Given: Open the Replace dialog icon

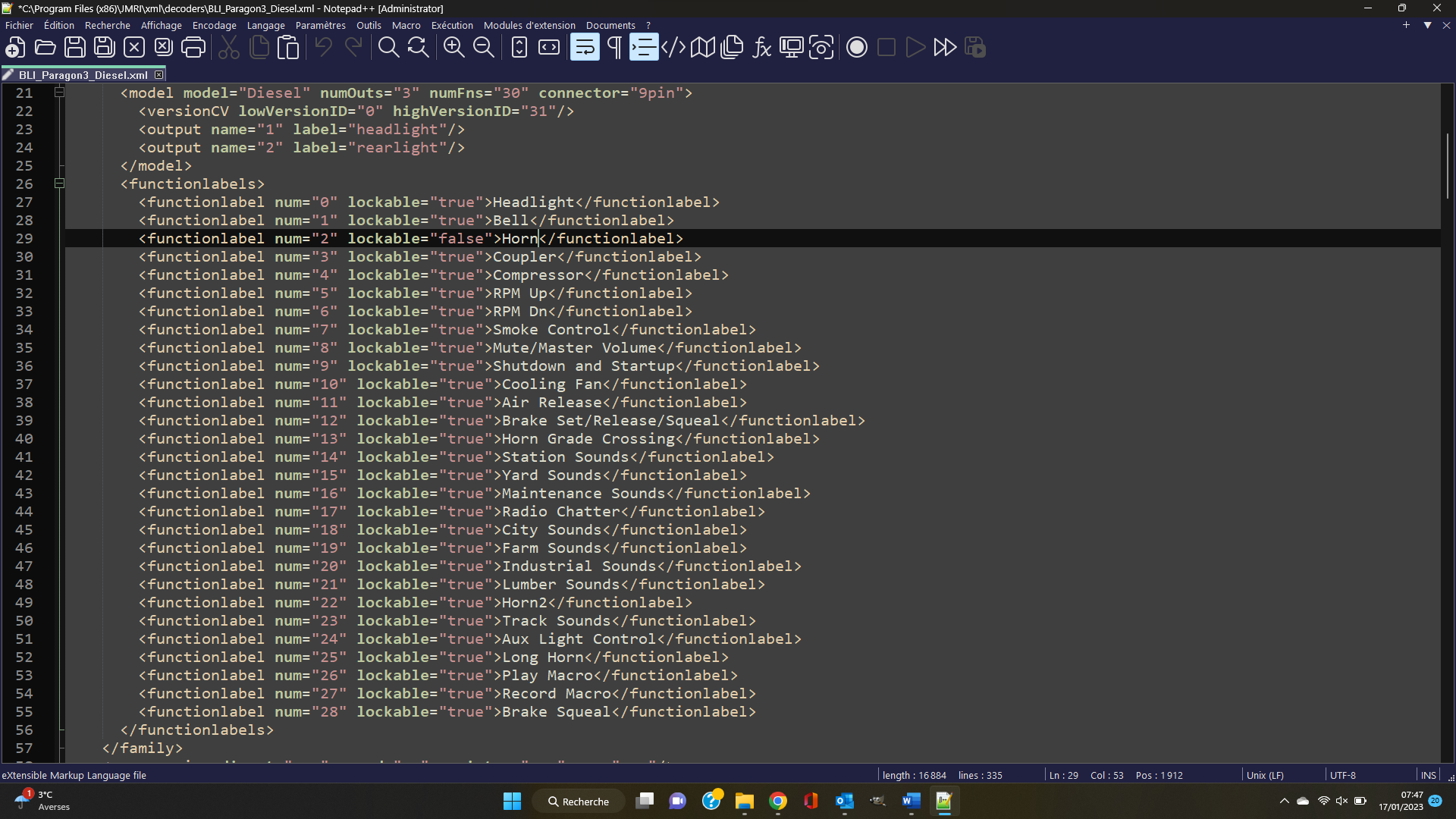Looking at the screenshot, I should (418, 48).
